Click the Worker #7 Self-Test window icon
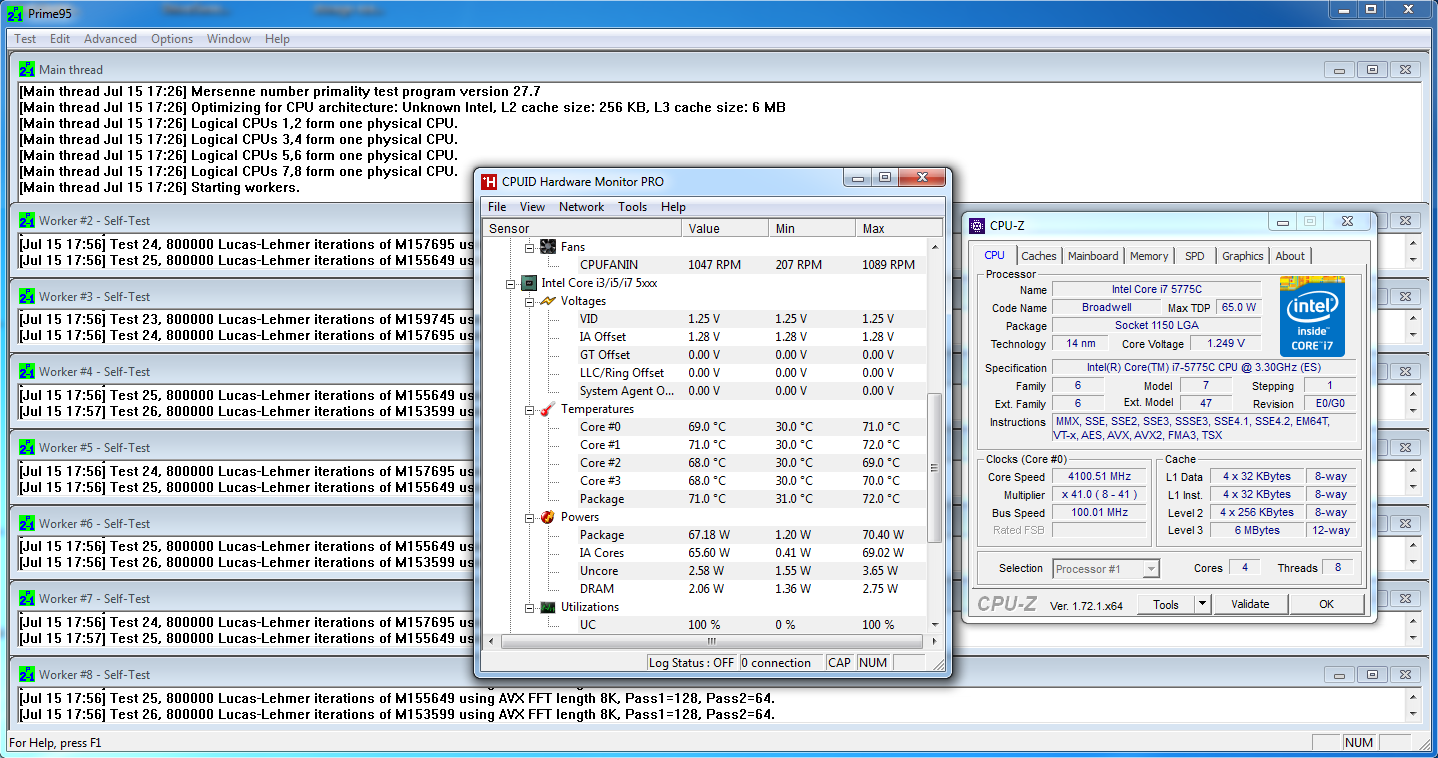 27,598
